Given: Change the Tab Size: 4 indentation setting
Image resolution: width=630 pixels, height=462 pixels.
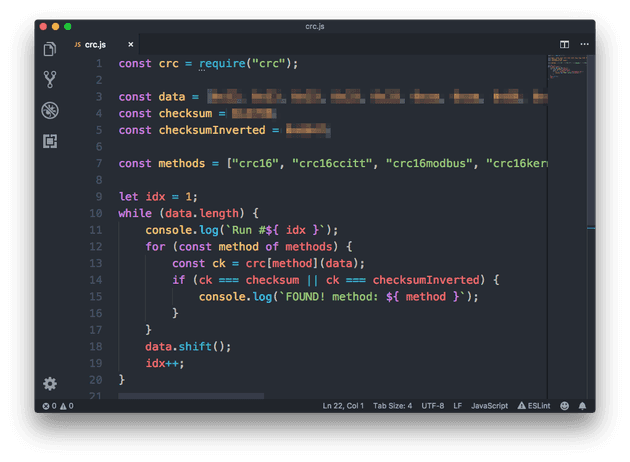Looking at the screenshot, I should click(x=392, y=406).
